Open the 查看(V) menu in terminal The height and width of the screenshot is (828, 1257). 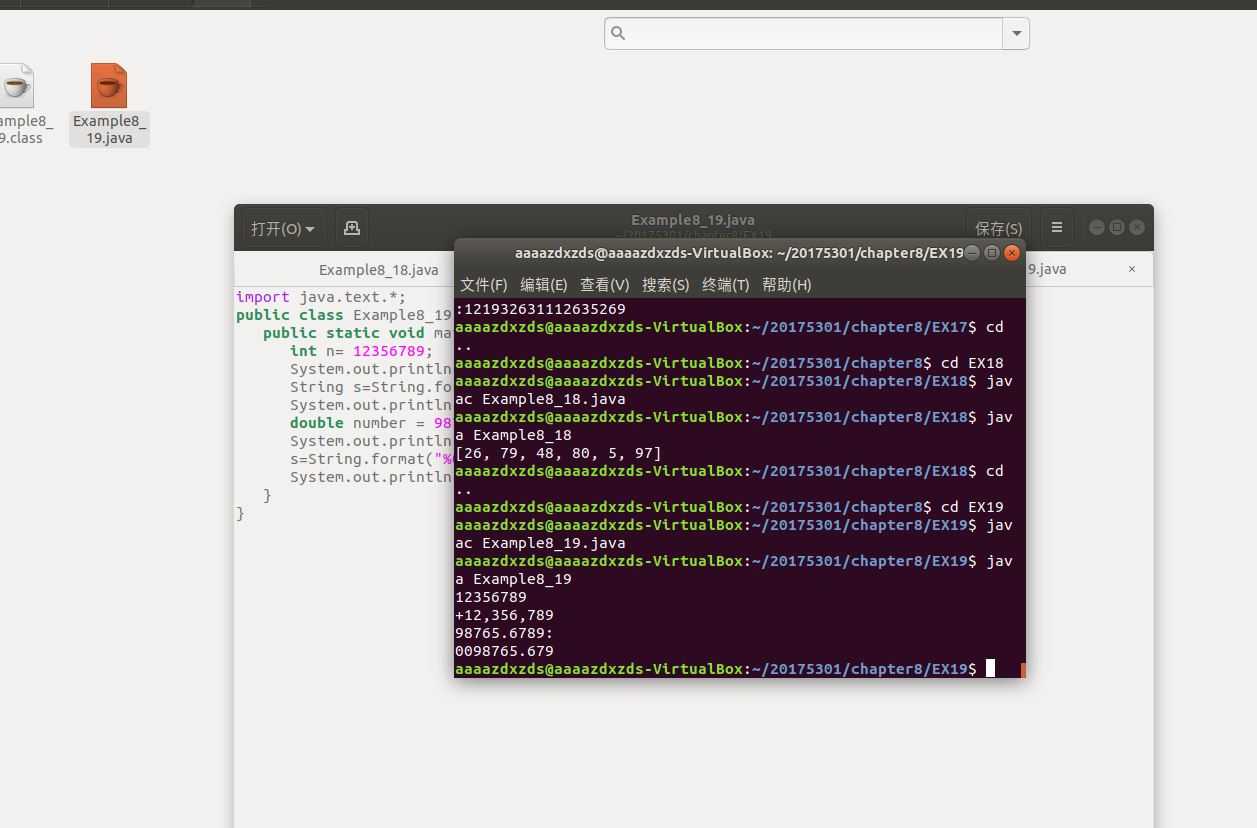605,285
